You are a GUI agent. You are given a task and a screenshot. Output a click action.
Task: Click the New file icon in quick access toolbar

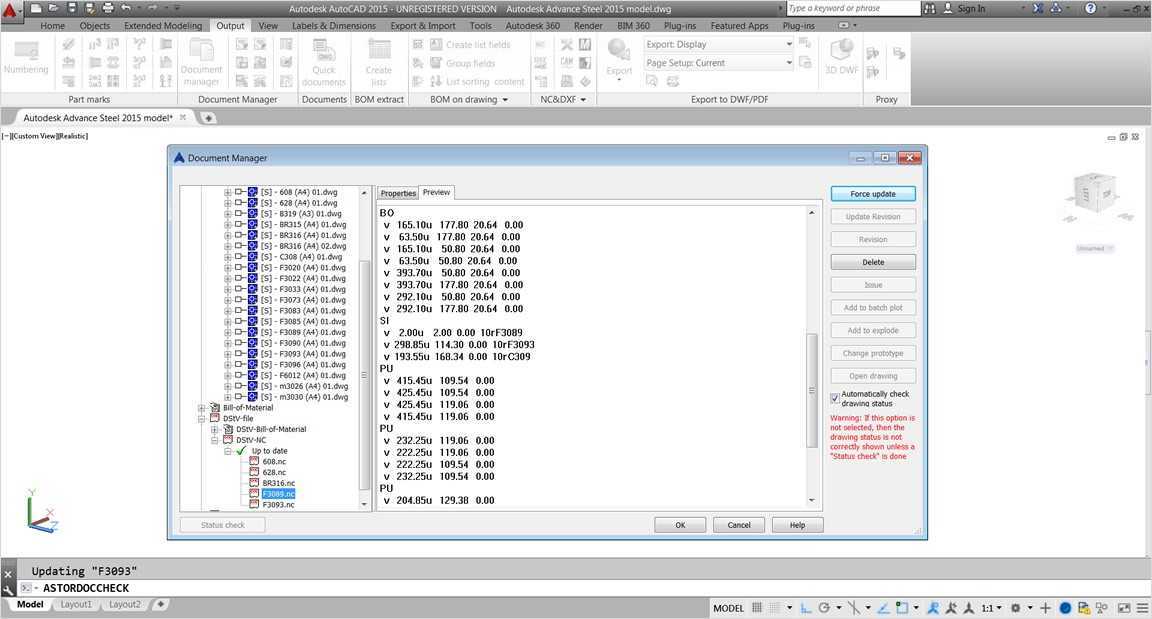coord(36,8)
